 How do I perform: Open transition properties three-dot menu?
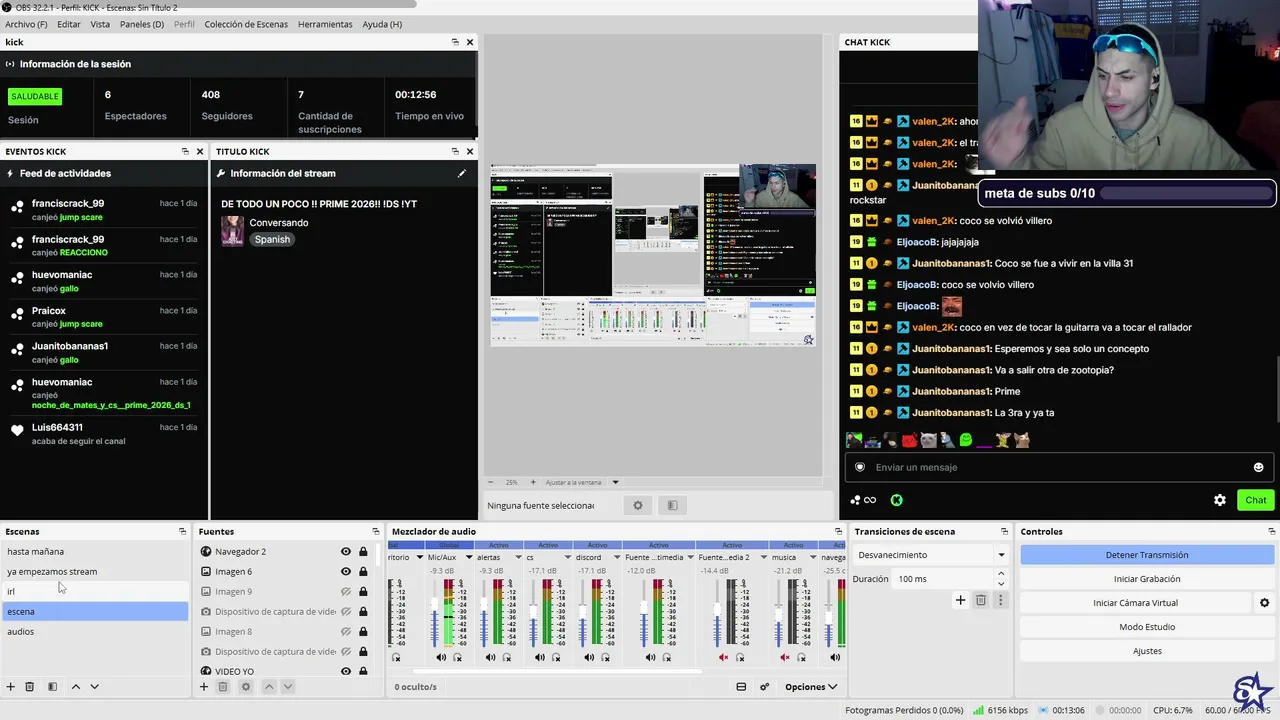point(1000,600)
